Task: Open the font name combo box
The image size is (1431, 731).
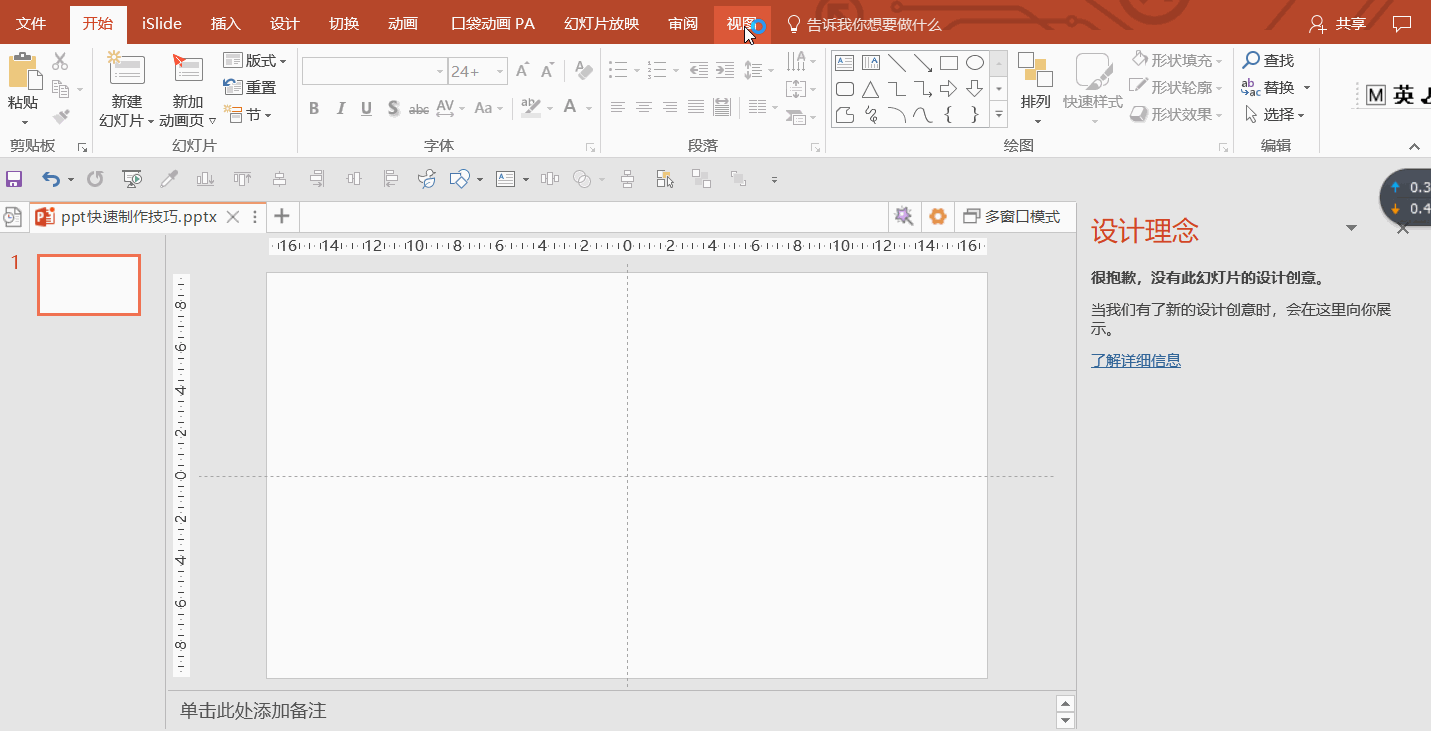Action: (374, 71)
